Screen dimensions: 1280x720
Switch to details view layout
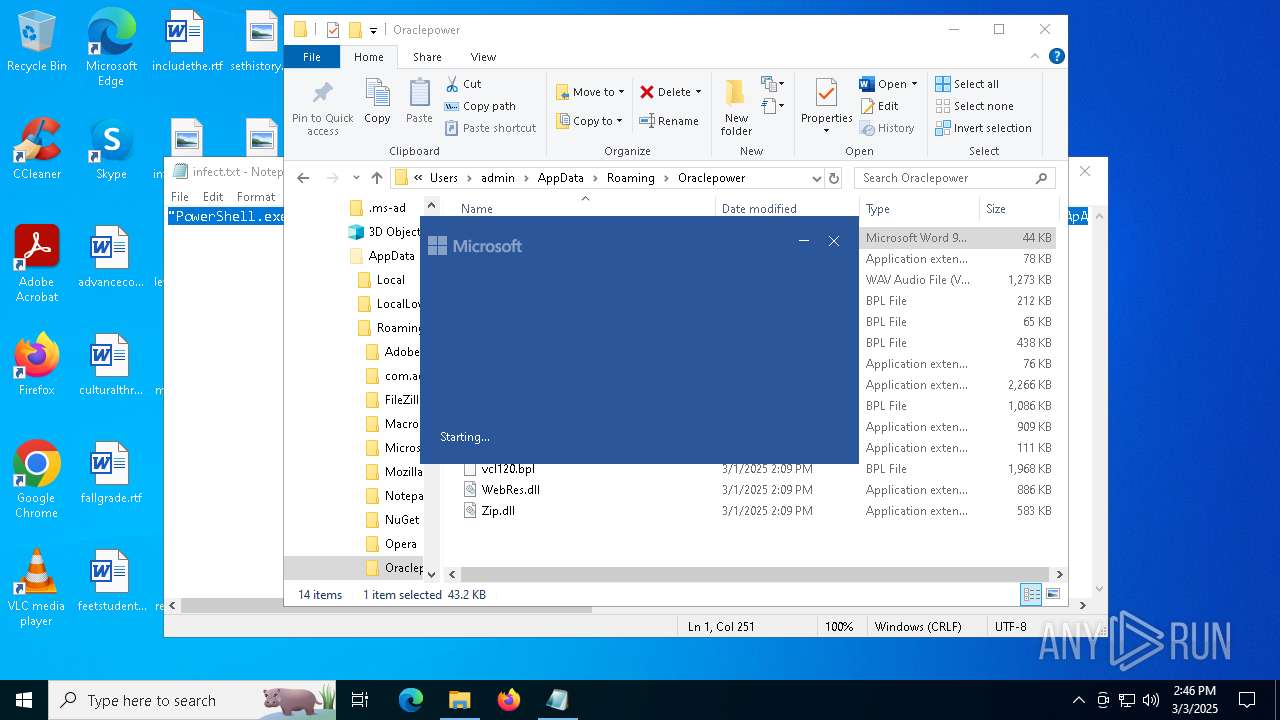[x=1031, y=594]
